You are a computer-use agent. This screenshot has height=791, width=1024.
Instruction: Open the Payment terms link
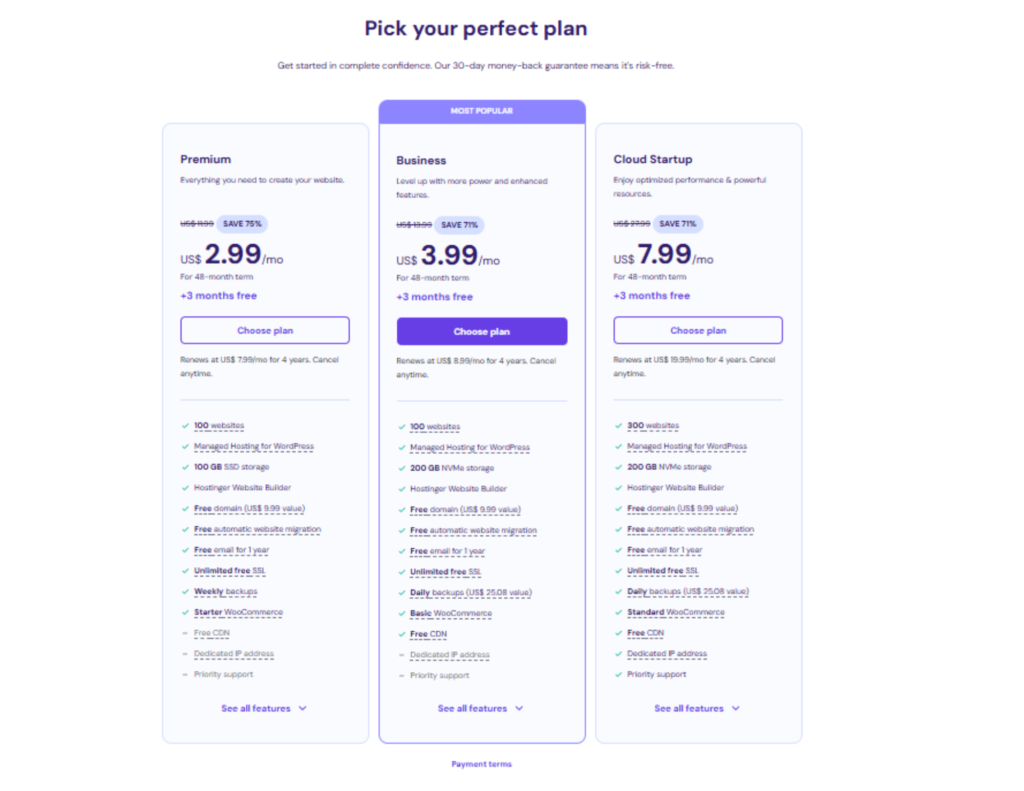pyautogui.click(x=481, y=764)
